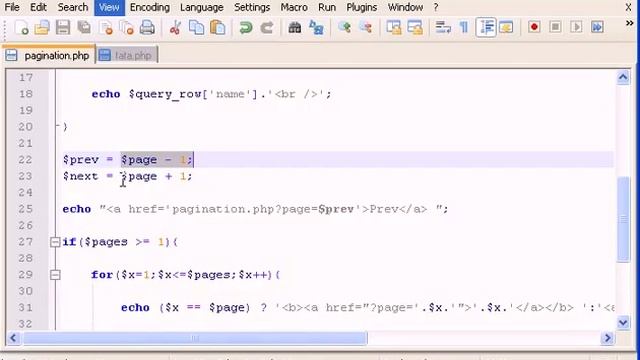Open Replace dialog toolbar icon

click(316, 28)
